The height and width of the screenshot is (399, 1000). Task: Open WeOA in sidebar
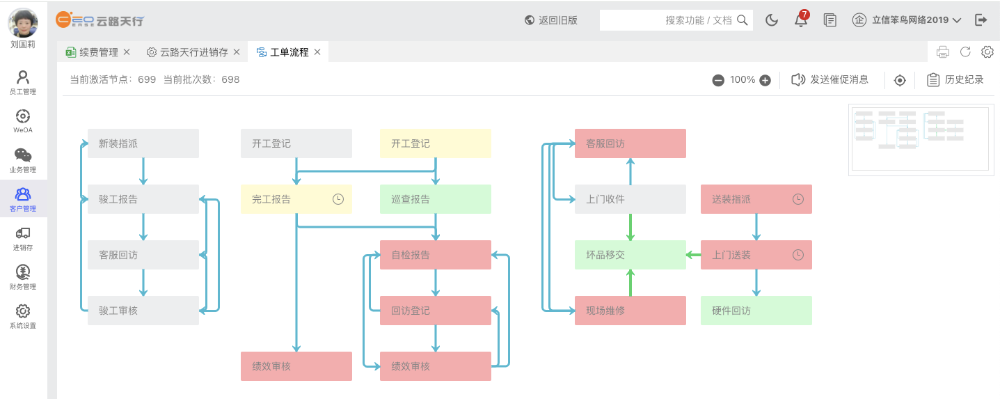pyautogui.click(x=23, y=121)
